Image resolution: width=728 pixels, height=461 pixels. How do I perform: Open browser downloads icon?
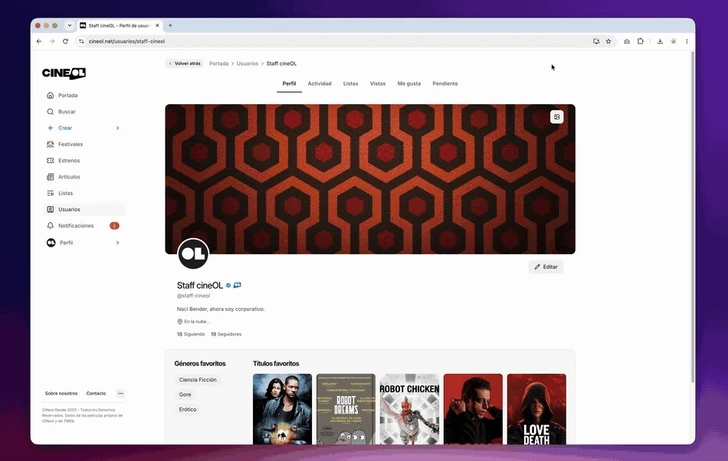coord(660,41)
